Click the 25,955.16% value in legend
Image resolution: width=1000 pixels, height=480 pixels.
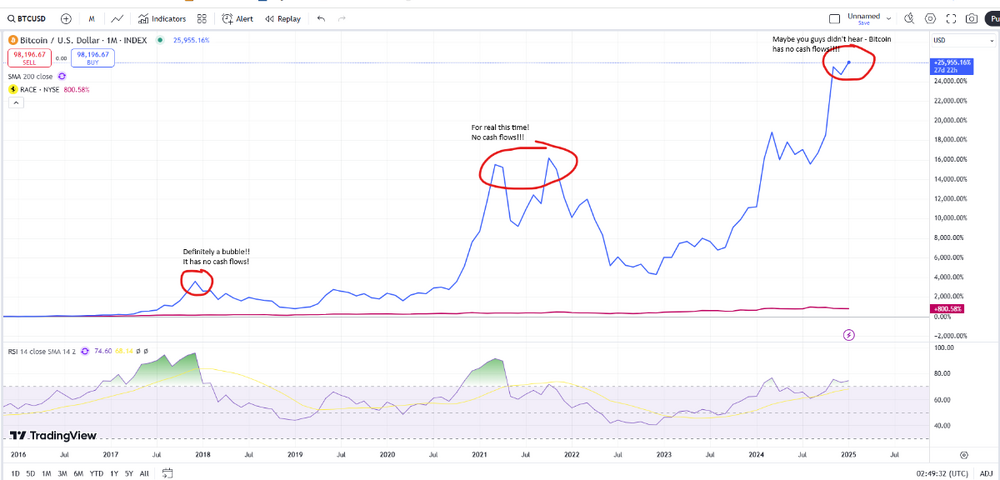190,40
